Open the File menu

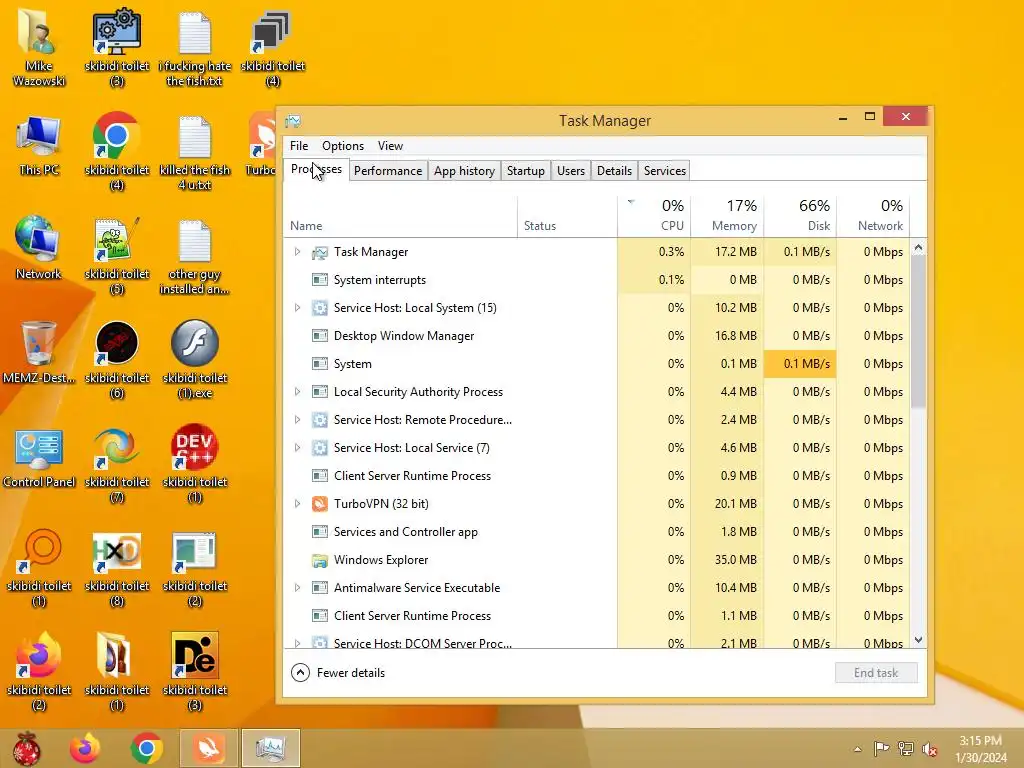299,146
